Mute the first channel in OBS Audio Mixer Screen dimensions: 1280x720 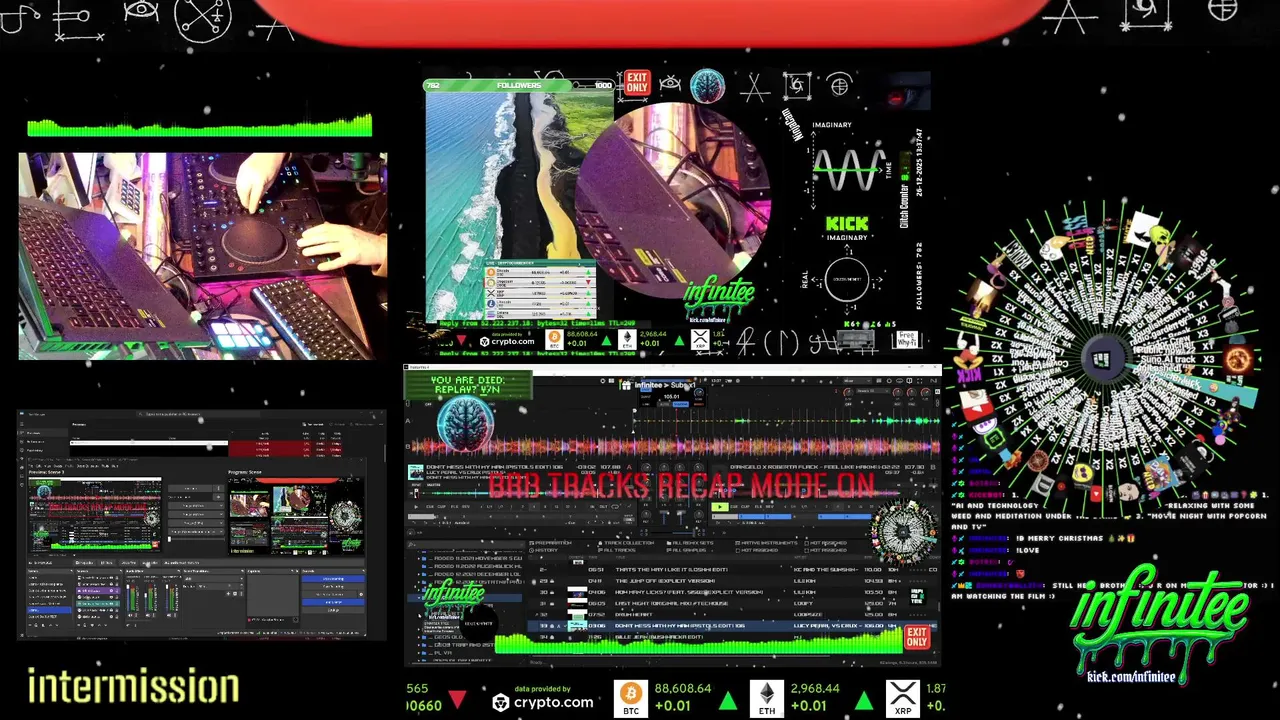[130, 615]
